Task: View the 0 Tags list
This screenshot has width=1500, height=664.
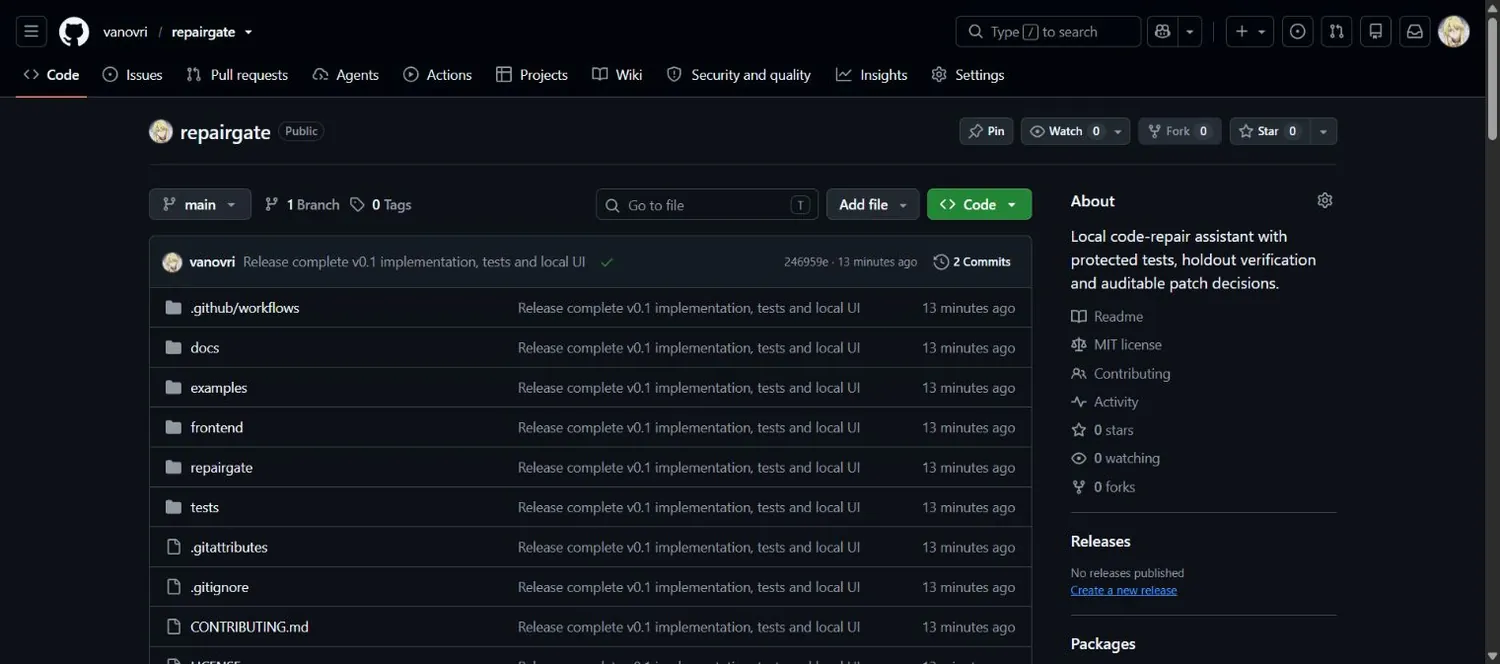Action: coord(381,205)
